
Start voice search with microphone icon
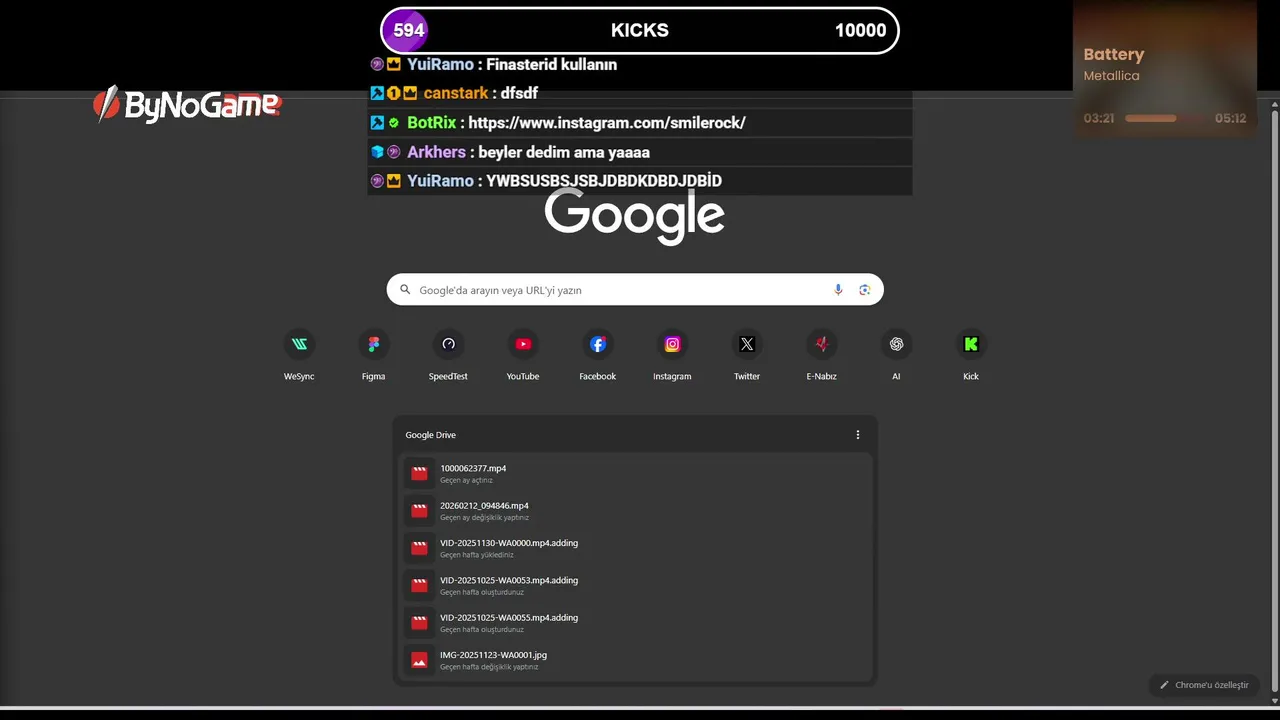[x=838, y=290]
